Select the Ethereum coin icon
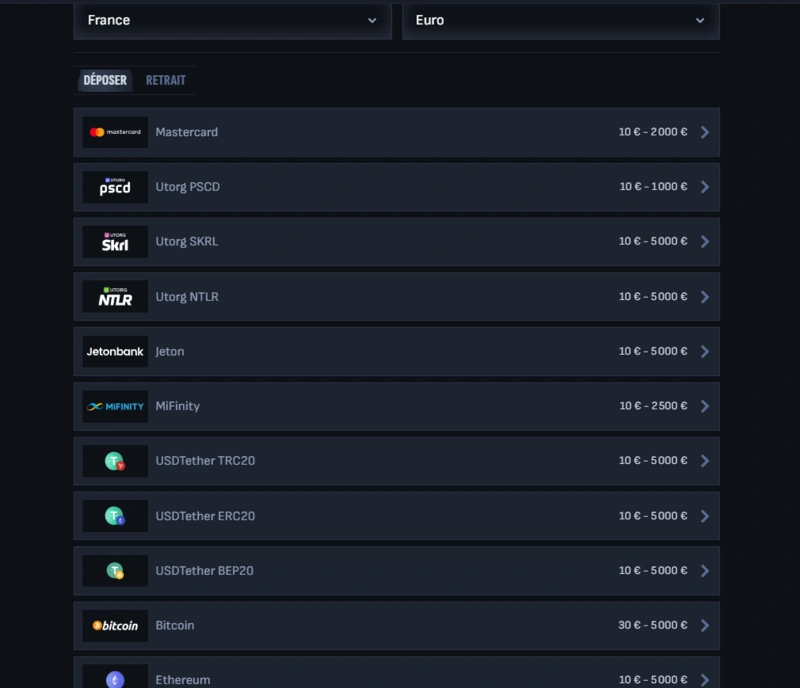Viewport: 800px width, 688px height. (x=113, y=679)
